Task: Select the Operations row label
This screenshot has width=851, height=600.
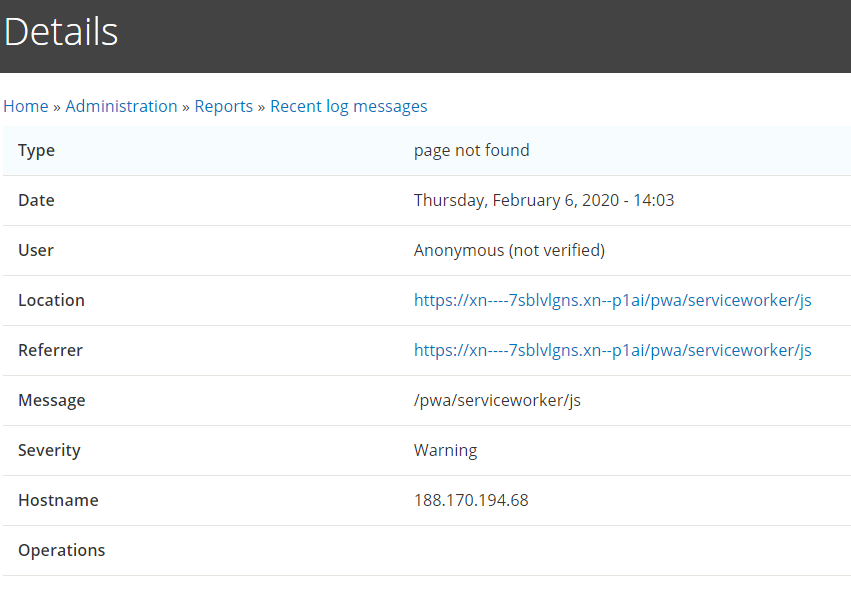Action: point(62,550)
